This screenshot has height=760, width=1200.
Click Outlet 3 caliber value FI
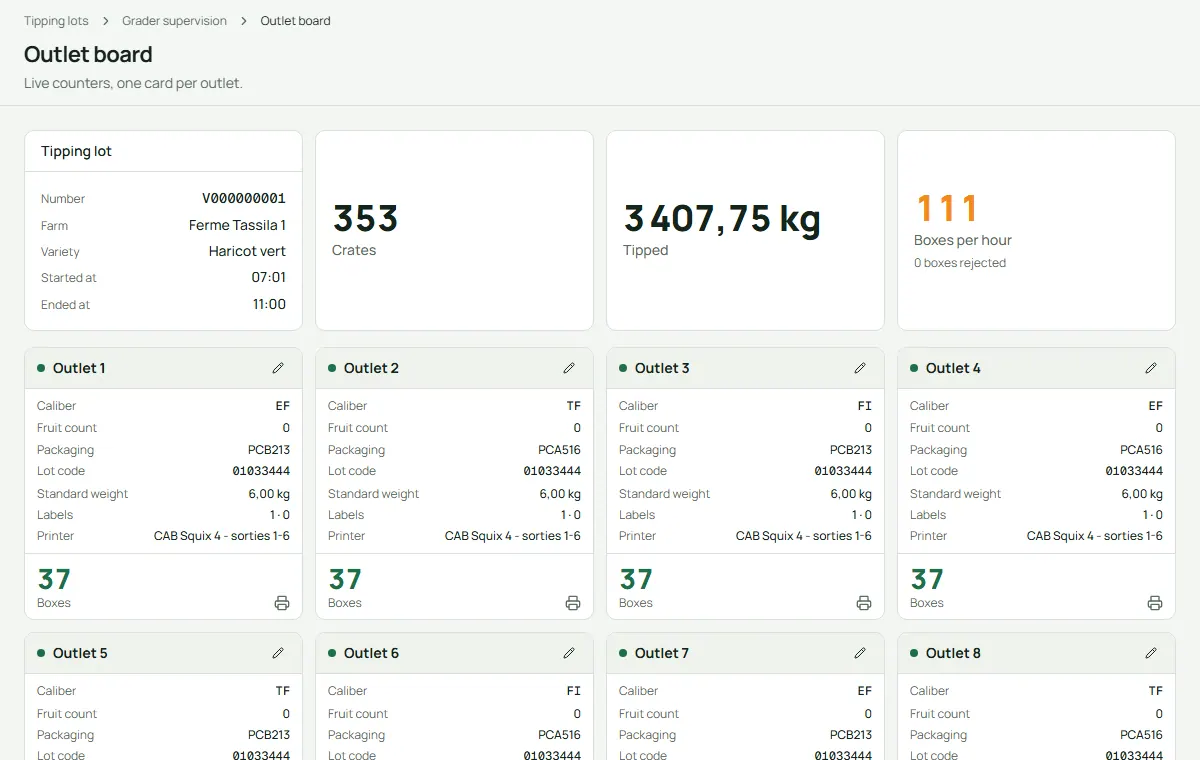[x=865, y=406]
